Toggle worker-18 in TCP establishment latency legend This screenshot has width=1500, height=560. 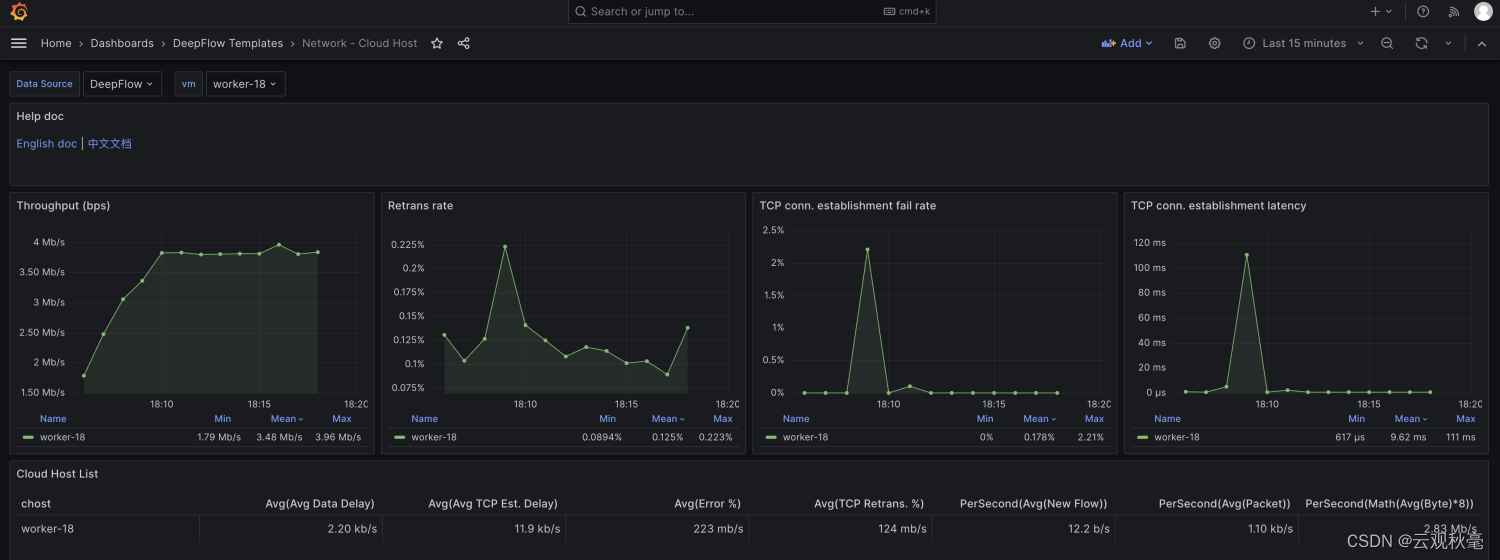click(1177, 437)
